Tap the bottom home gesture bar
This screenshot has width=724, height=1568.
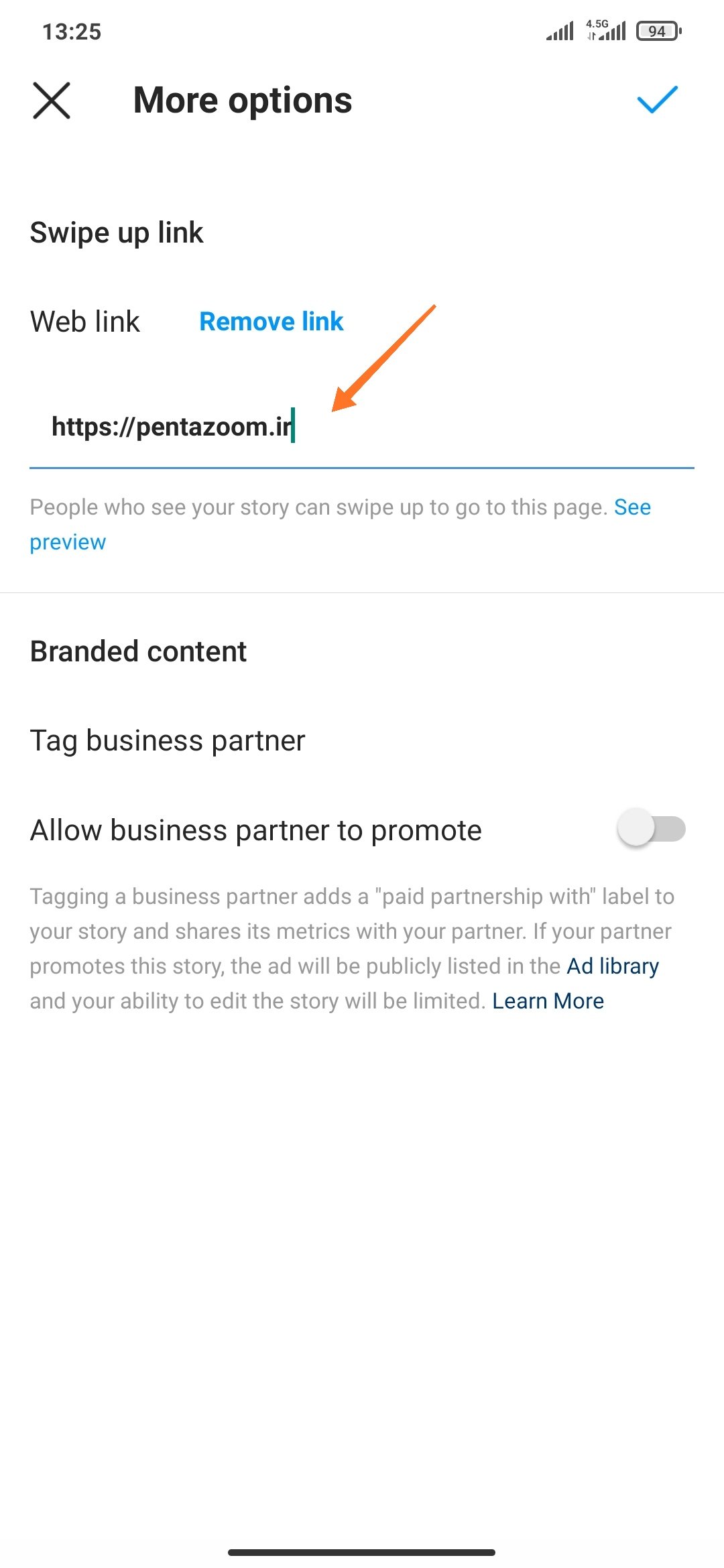tap(361, 1552)
